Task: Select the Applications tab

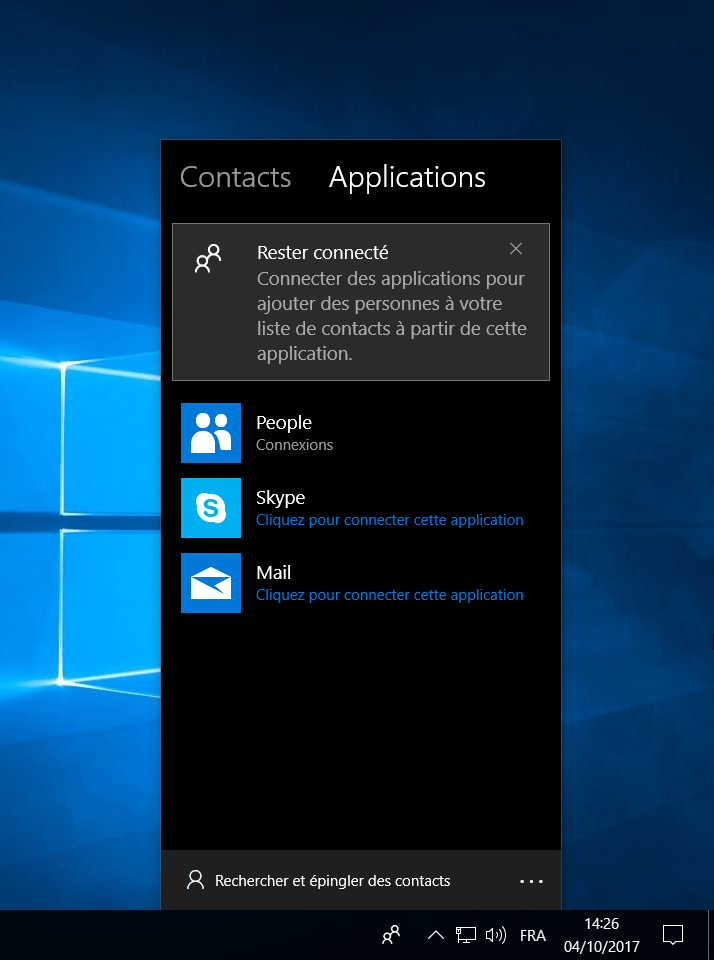Action: point(407,178)
